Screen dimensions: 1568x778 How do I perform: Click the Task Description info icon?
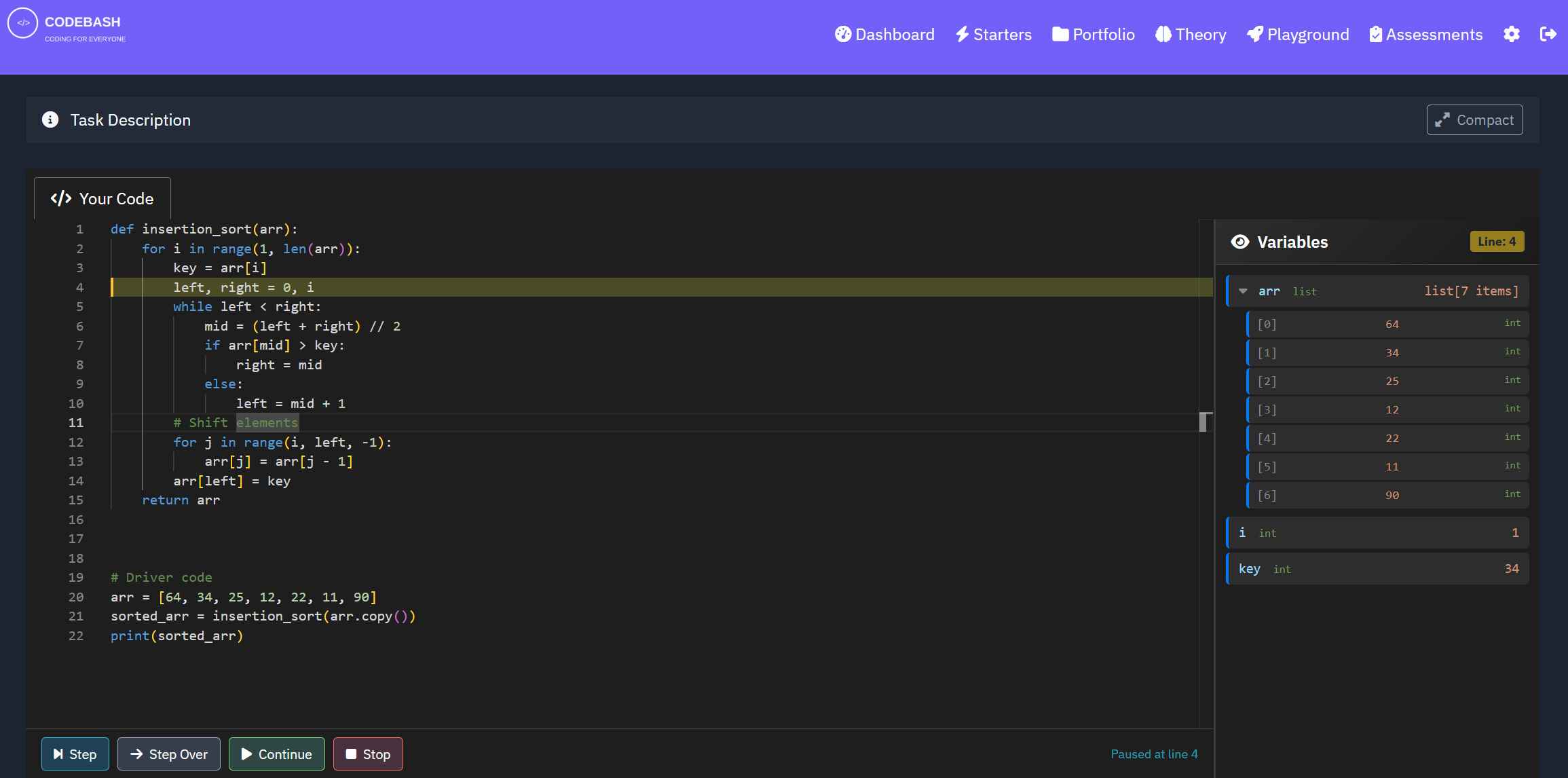point(50,120)
